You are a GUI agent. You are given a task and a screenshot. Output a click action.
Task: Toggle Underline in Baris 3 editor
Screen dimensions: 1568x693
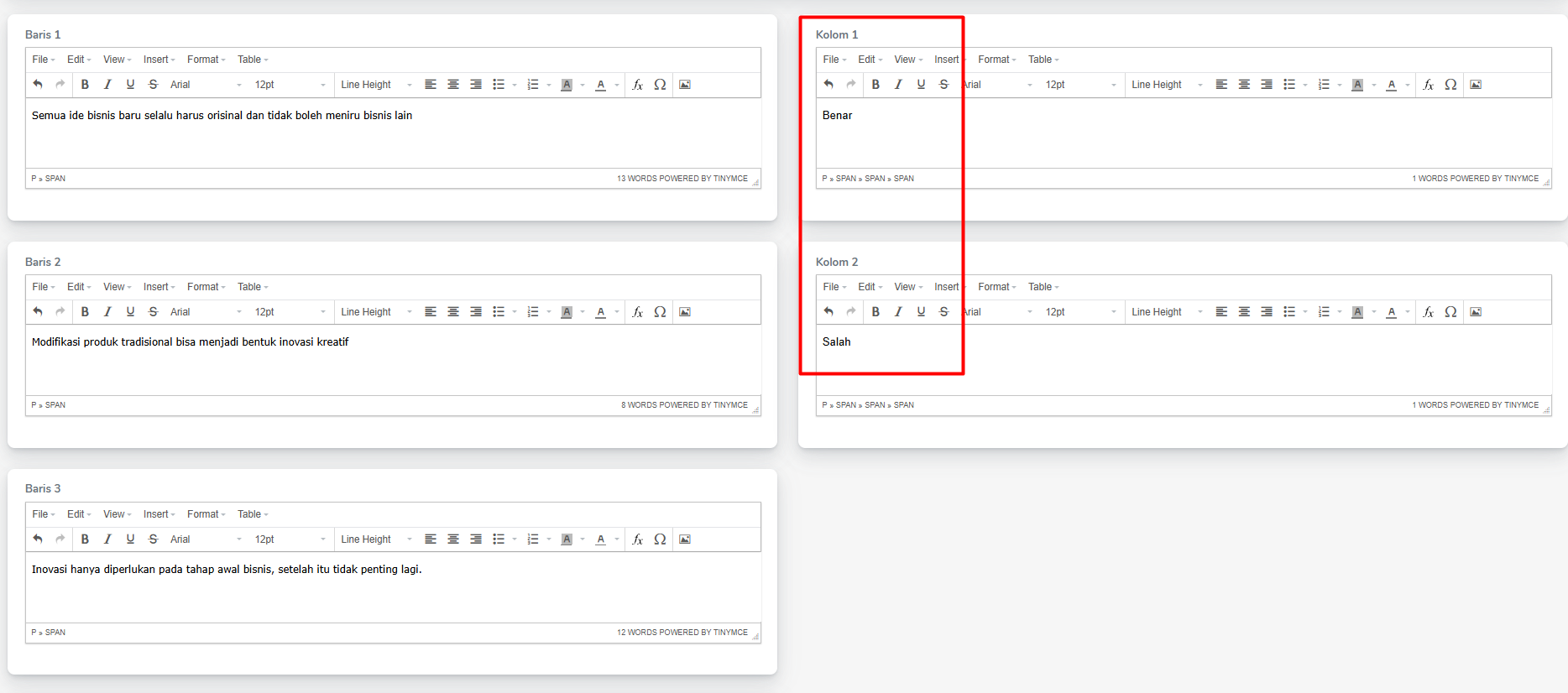coord(130,539)
